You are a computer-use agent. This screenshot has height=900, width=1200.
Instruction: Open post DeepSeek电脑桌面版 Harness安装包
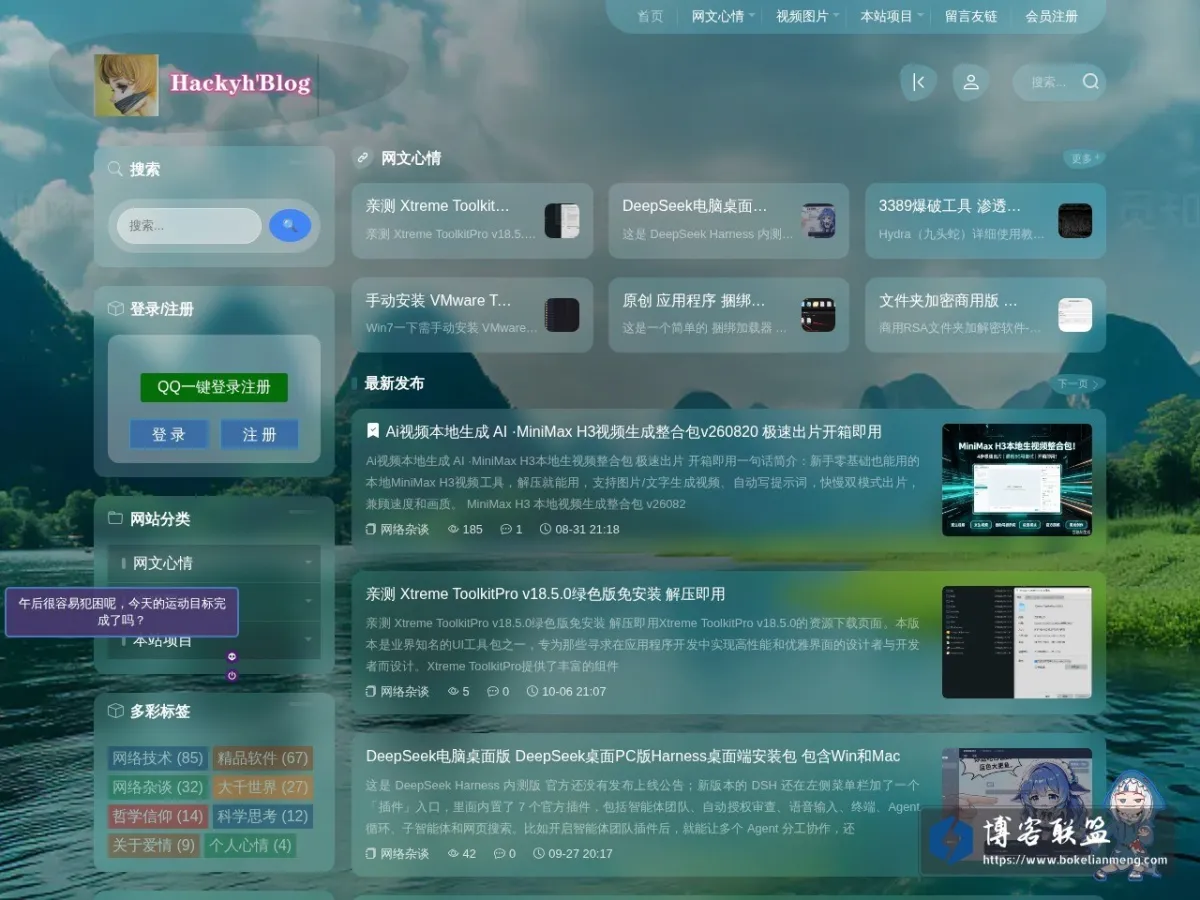click(x=633, y=755)
